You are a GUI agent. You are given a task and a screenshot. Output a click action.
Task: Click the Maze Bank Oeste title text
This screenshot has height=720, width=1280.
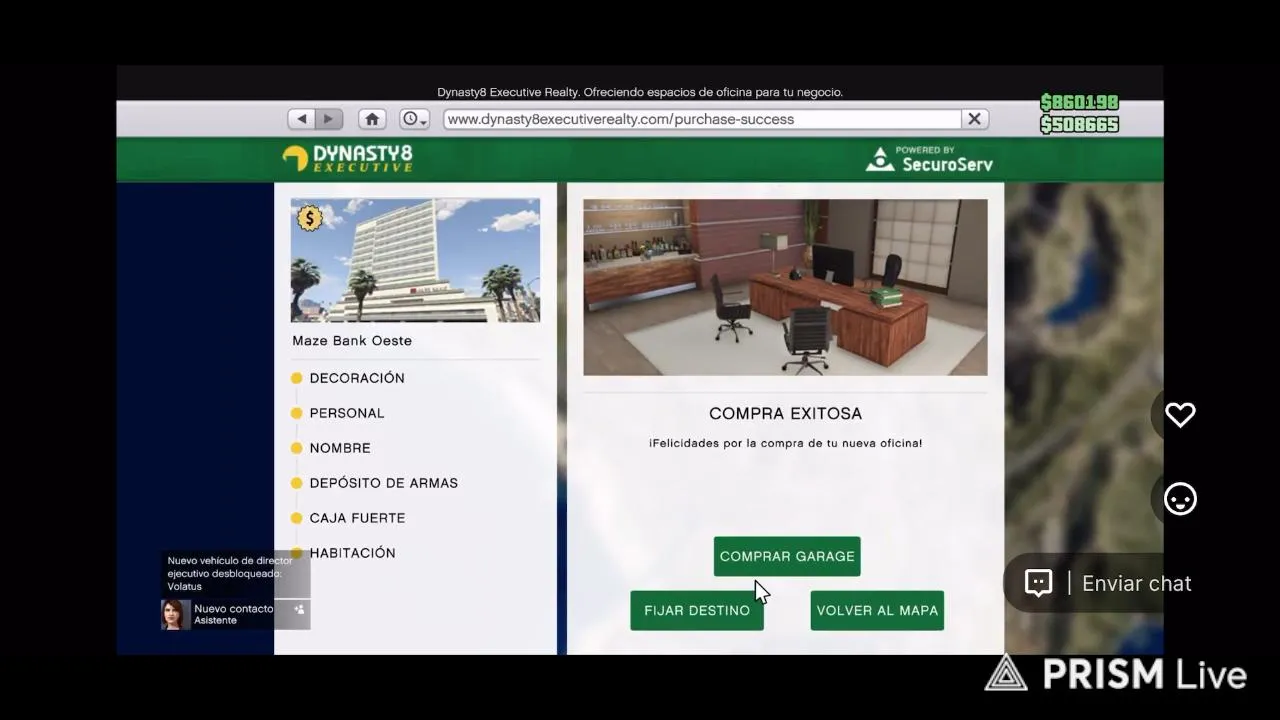(x=352, y=341)
